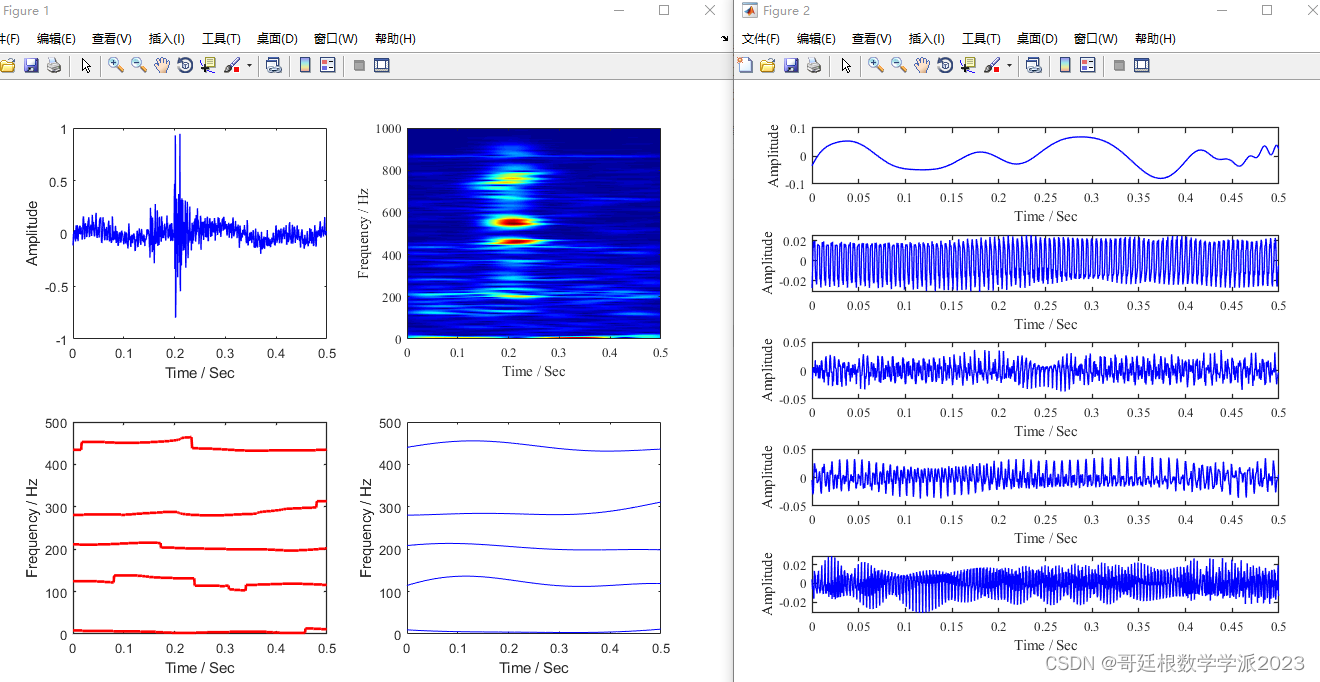Toggle the Brush/Select Data tool in Figure 1
The image size is (1320, 682).
coord(231,65)
